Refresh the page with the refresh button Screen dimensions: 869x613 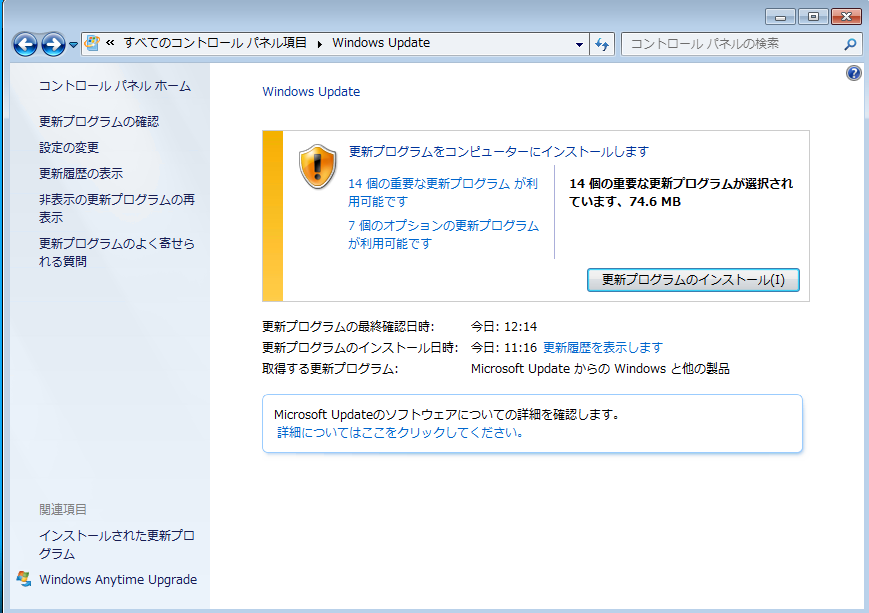point(602,44)
